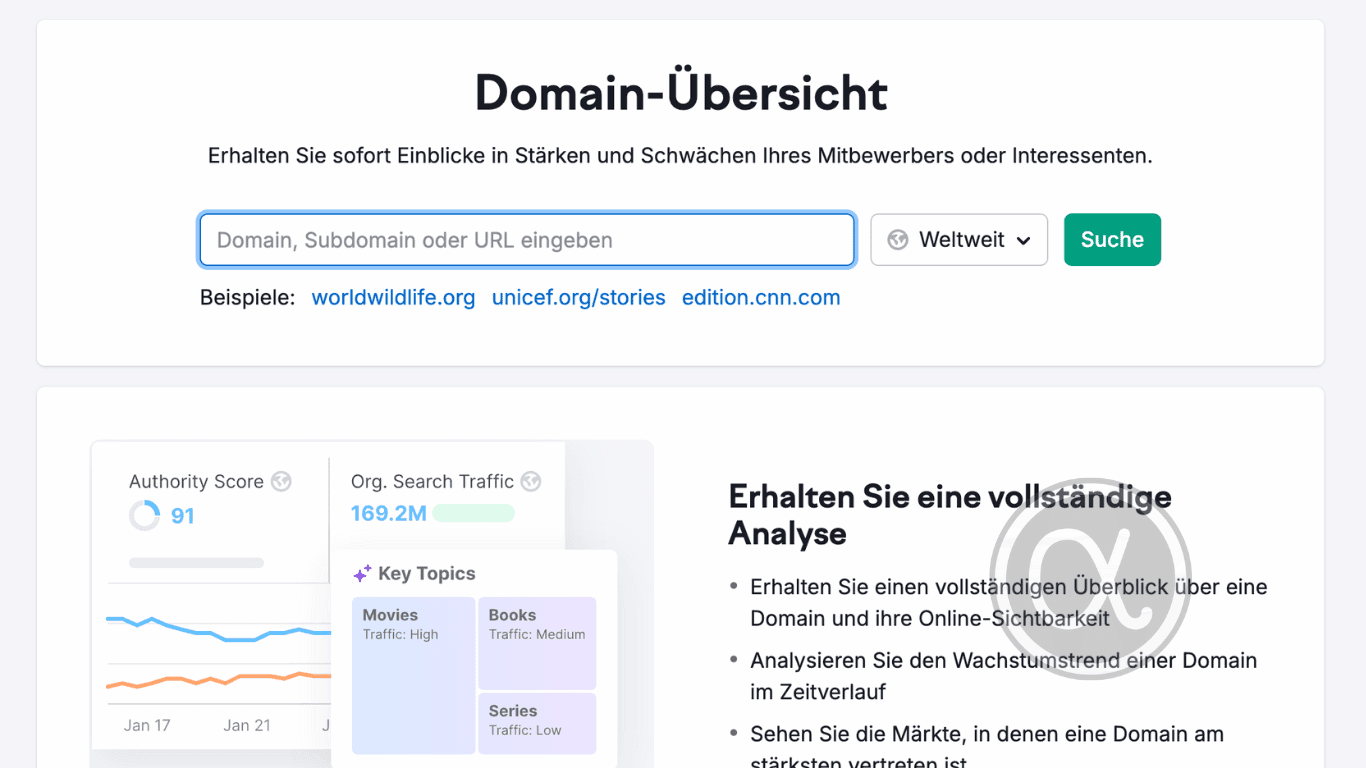Click the traffic value 169.2M
The height and width of the screenshot is (768, 1366).
(389, 514)
